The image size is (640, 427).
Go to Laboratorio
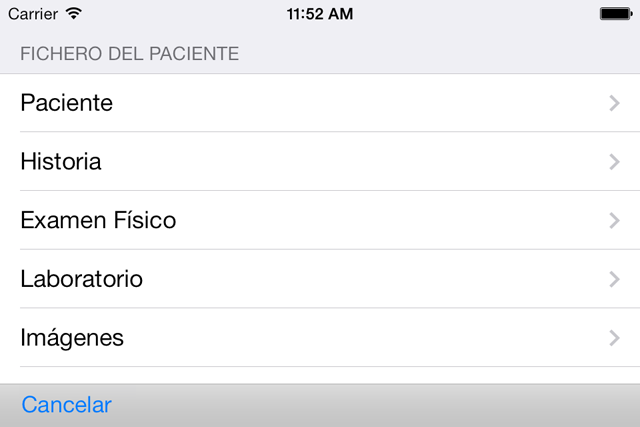tap(81, 279)
